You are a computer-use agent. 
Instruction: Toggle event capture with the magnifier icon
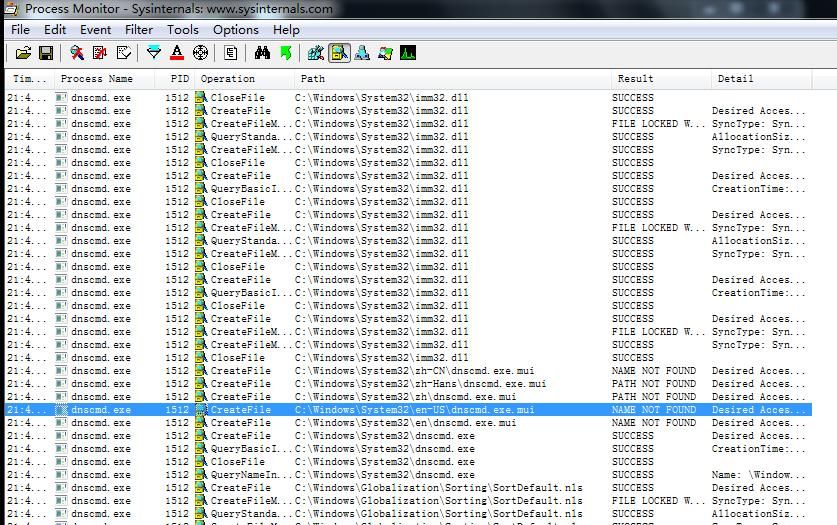(x=77, y=53)
